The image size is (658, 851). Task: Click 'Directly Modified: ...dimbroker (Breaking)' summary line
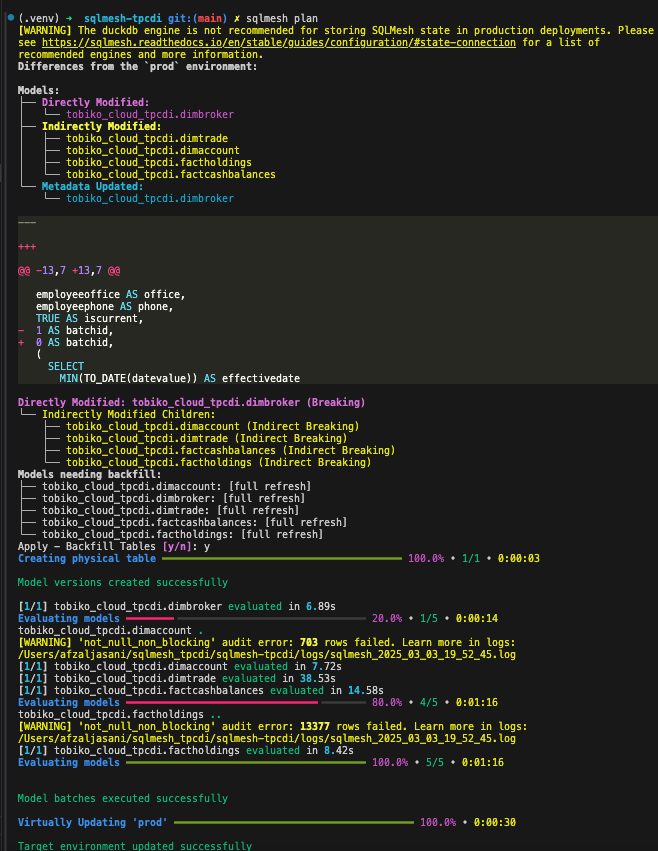click(192, 402)
